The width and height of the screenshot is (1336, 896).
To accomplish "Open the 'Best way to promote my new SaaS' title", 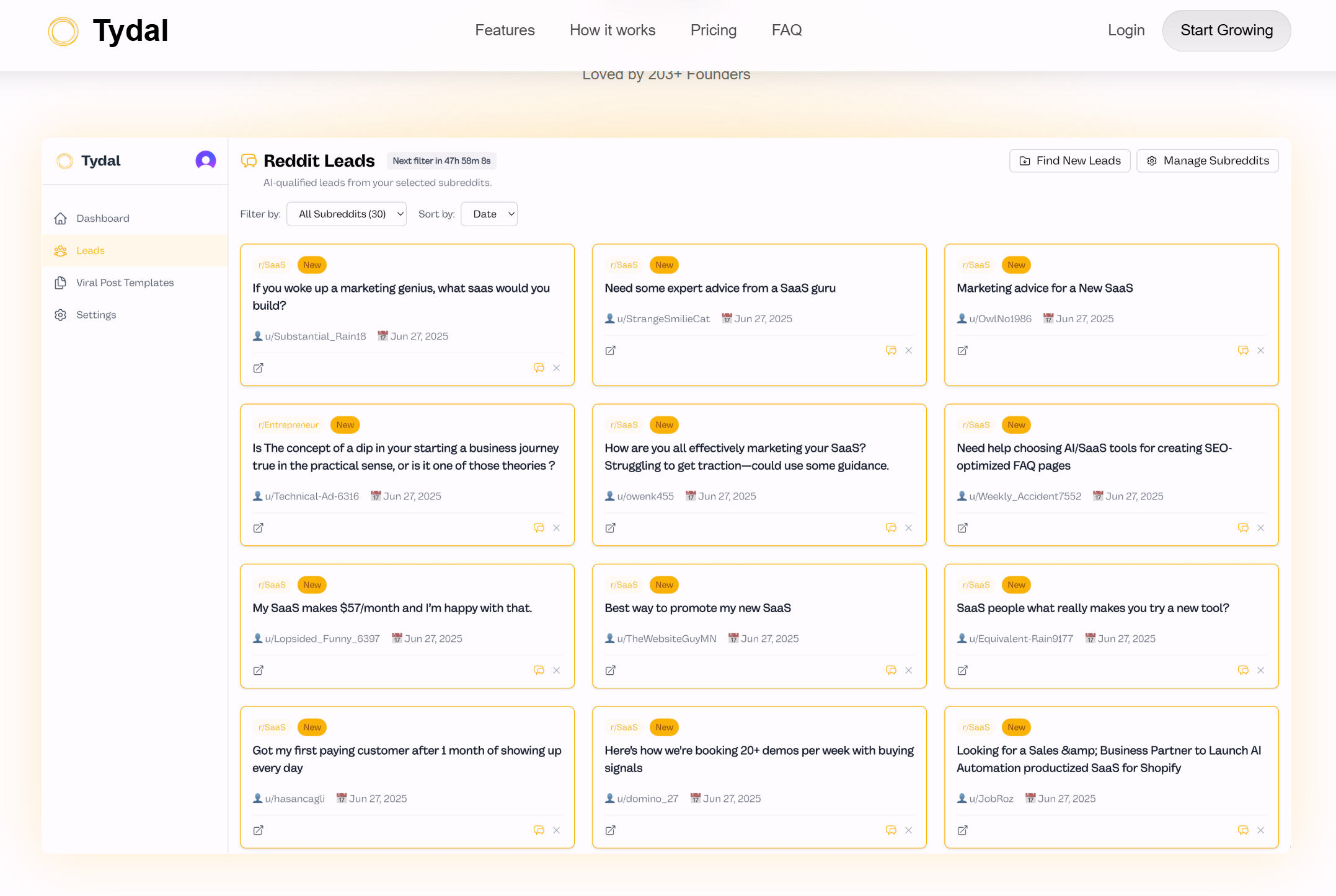I will point(697,608).
